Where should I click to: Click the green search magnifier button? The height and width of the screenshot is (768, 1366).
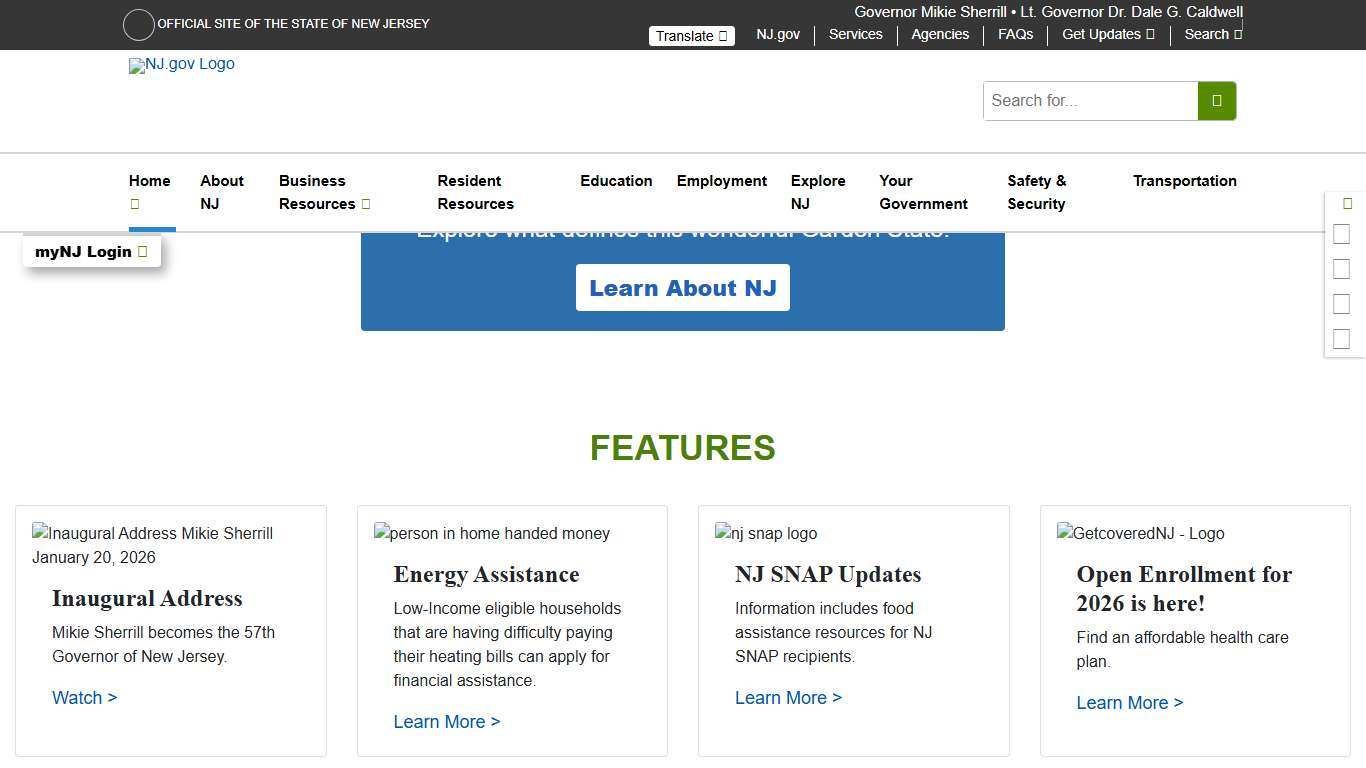click(1216, 100)
